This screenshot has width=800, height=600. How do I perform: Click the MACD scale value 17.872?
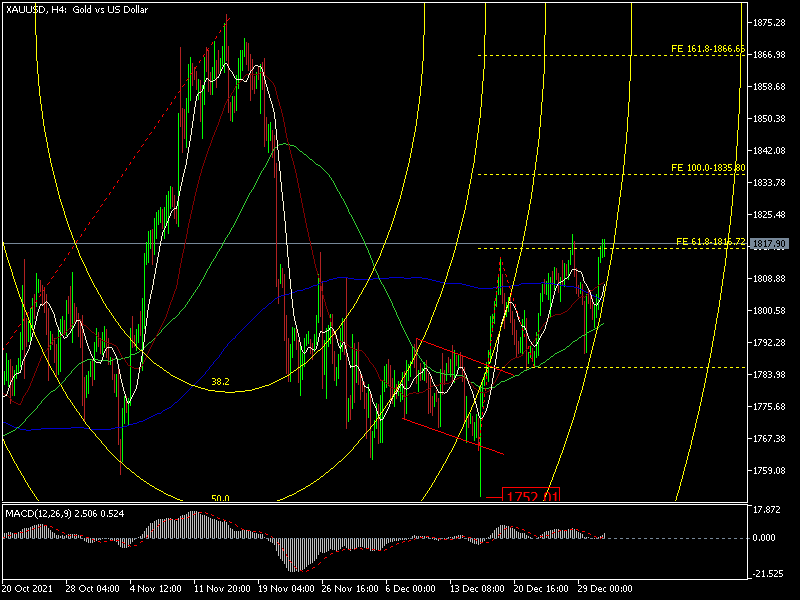pos(769,509)
